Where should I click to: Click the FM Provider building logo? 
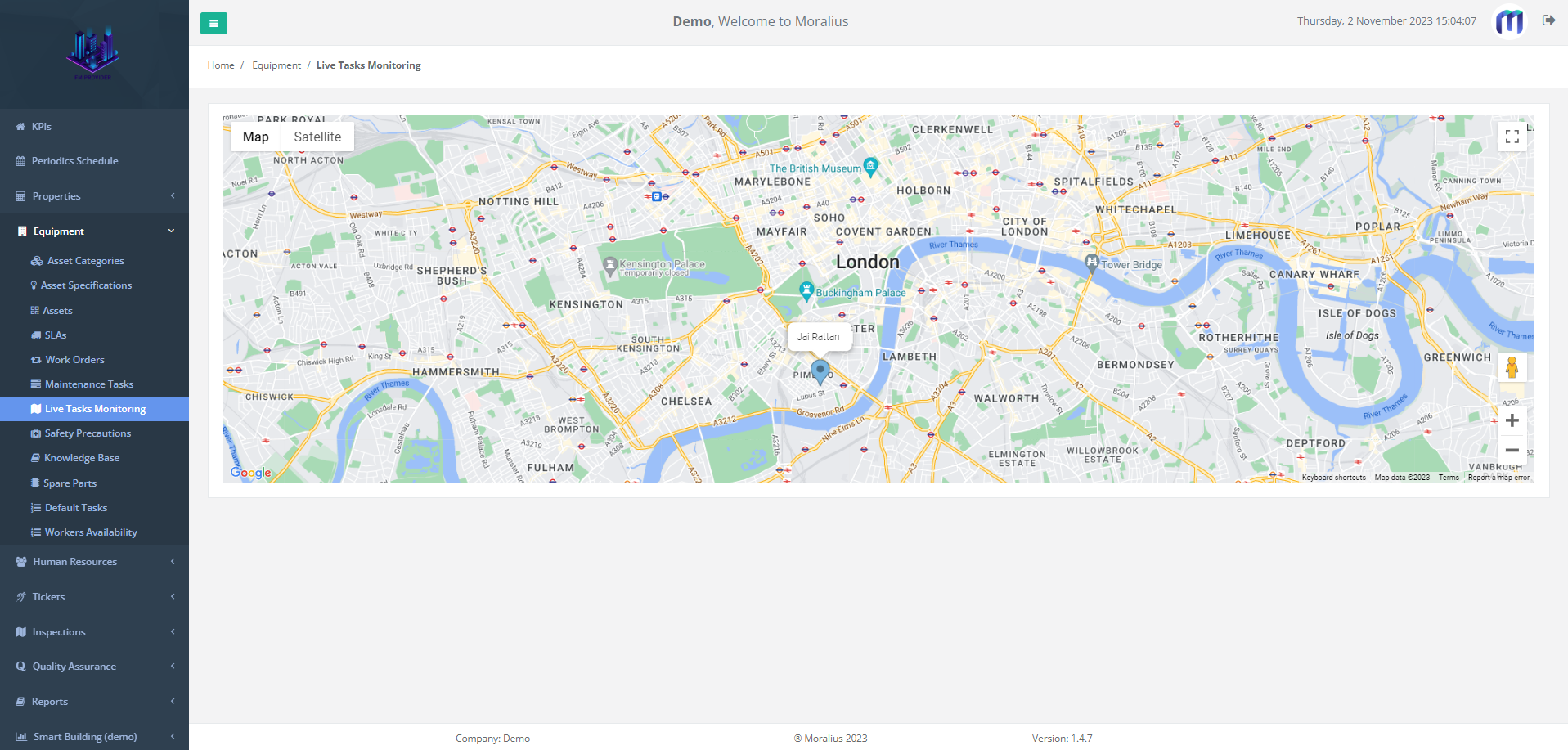92,53
